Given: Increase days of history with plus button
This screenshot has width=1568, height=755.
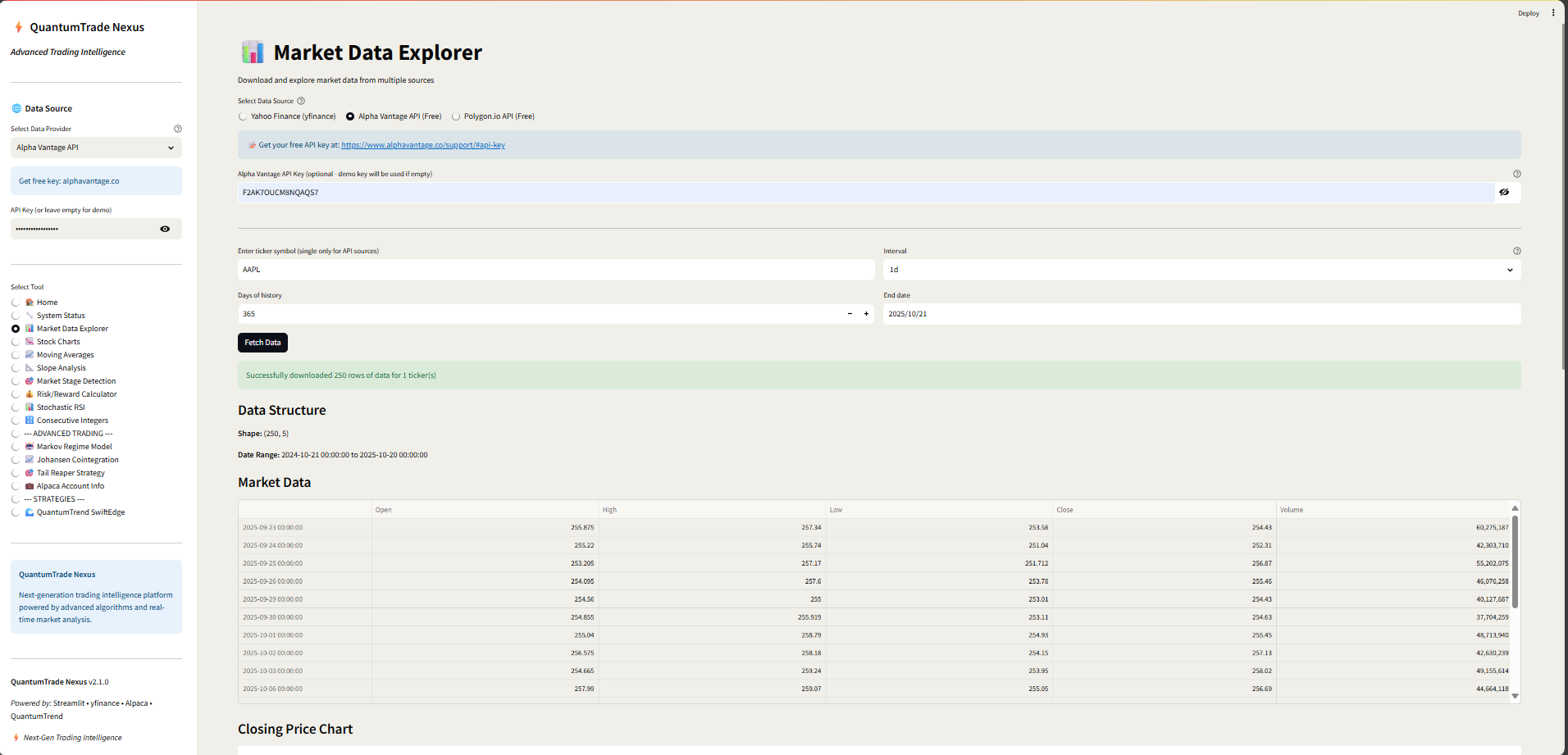Looking at the screenshot, I should tap(866, 314).
